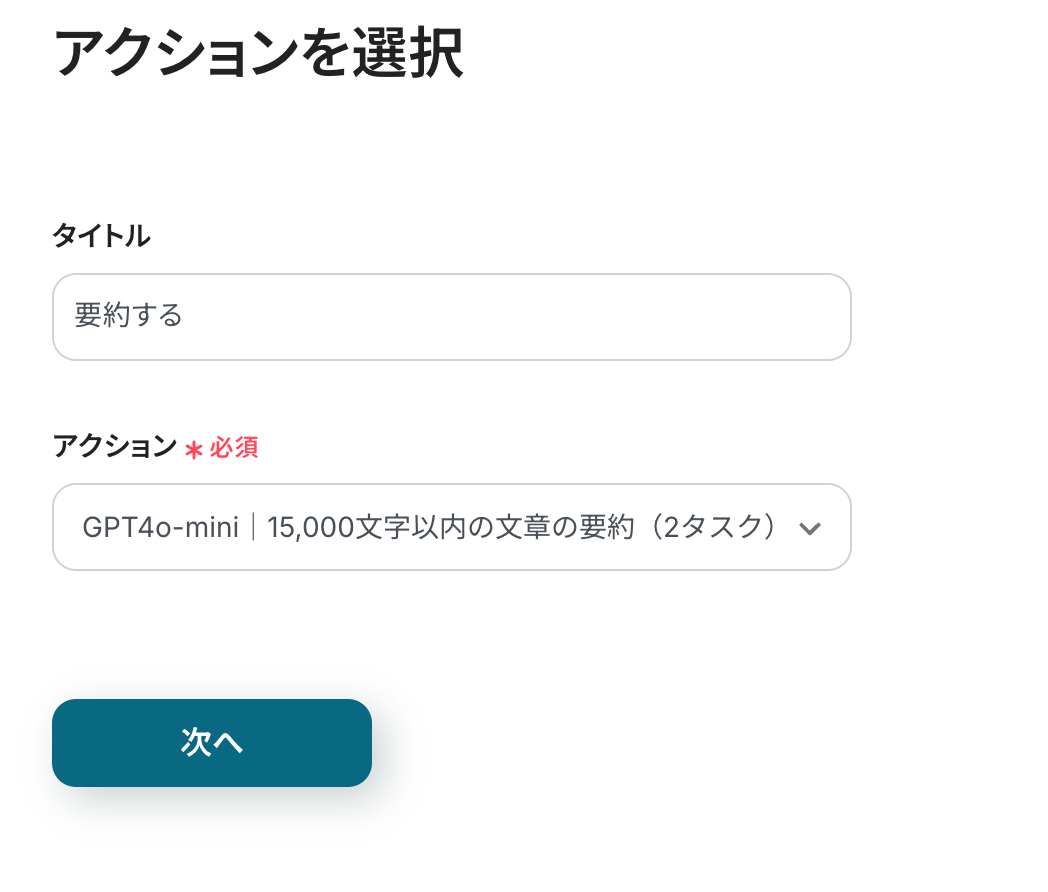
Task: Click the タイトル input field
Action: click(x=451, y=317)
